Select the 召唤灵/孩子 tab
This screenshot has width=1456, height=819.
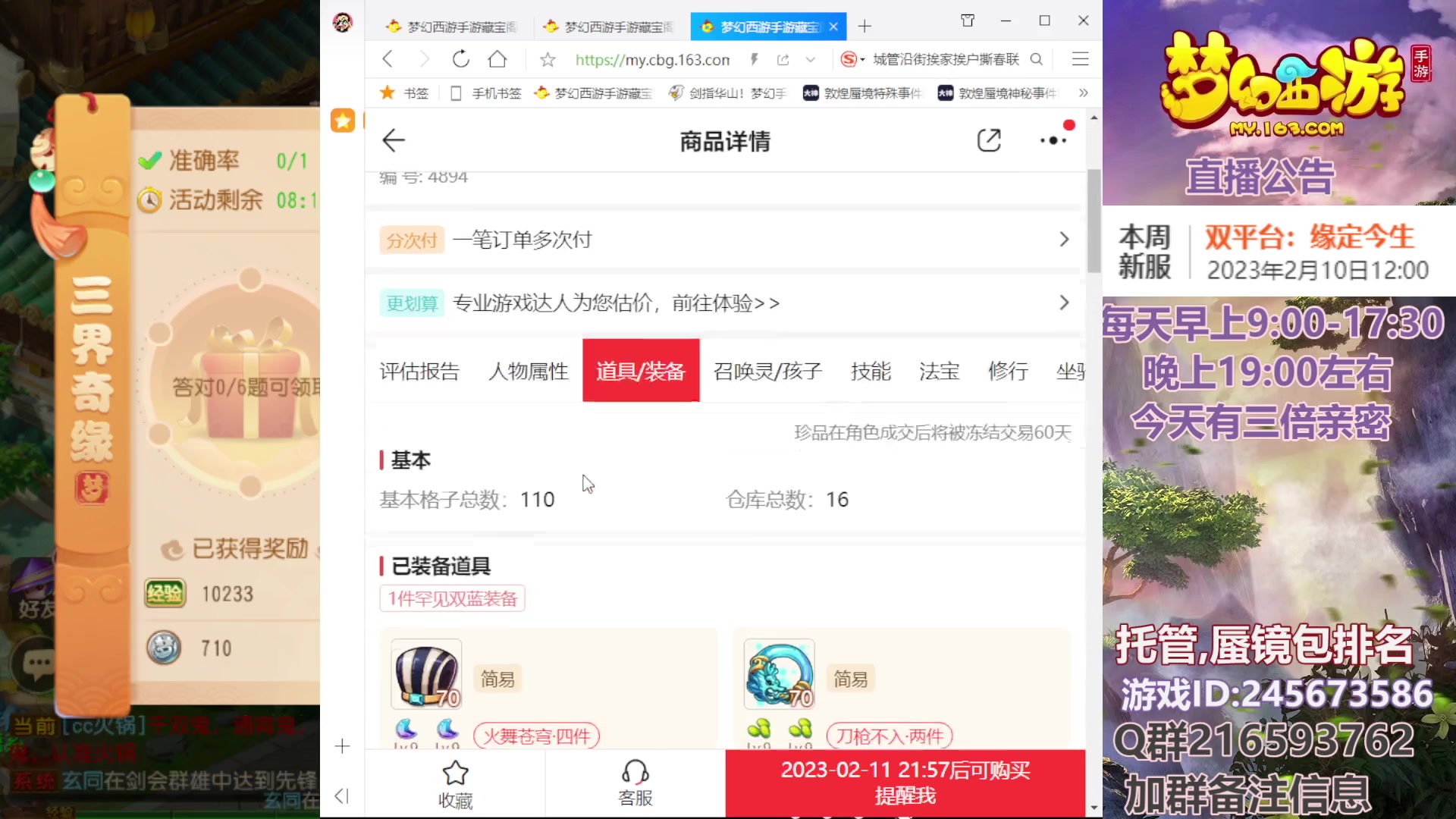pyautogui.click(x=767, y=371)
